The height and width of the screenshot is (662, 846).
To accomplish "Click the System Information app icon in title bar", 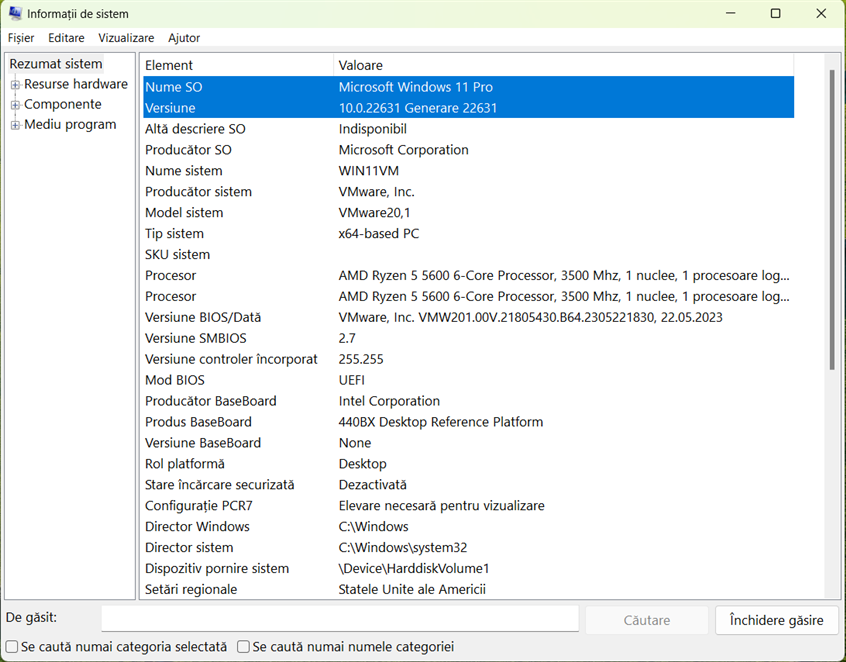I will coord(15,13).
